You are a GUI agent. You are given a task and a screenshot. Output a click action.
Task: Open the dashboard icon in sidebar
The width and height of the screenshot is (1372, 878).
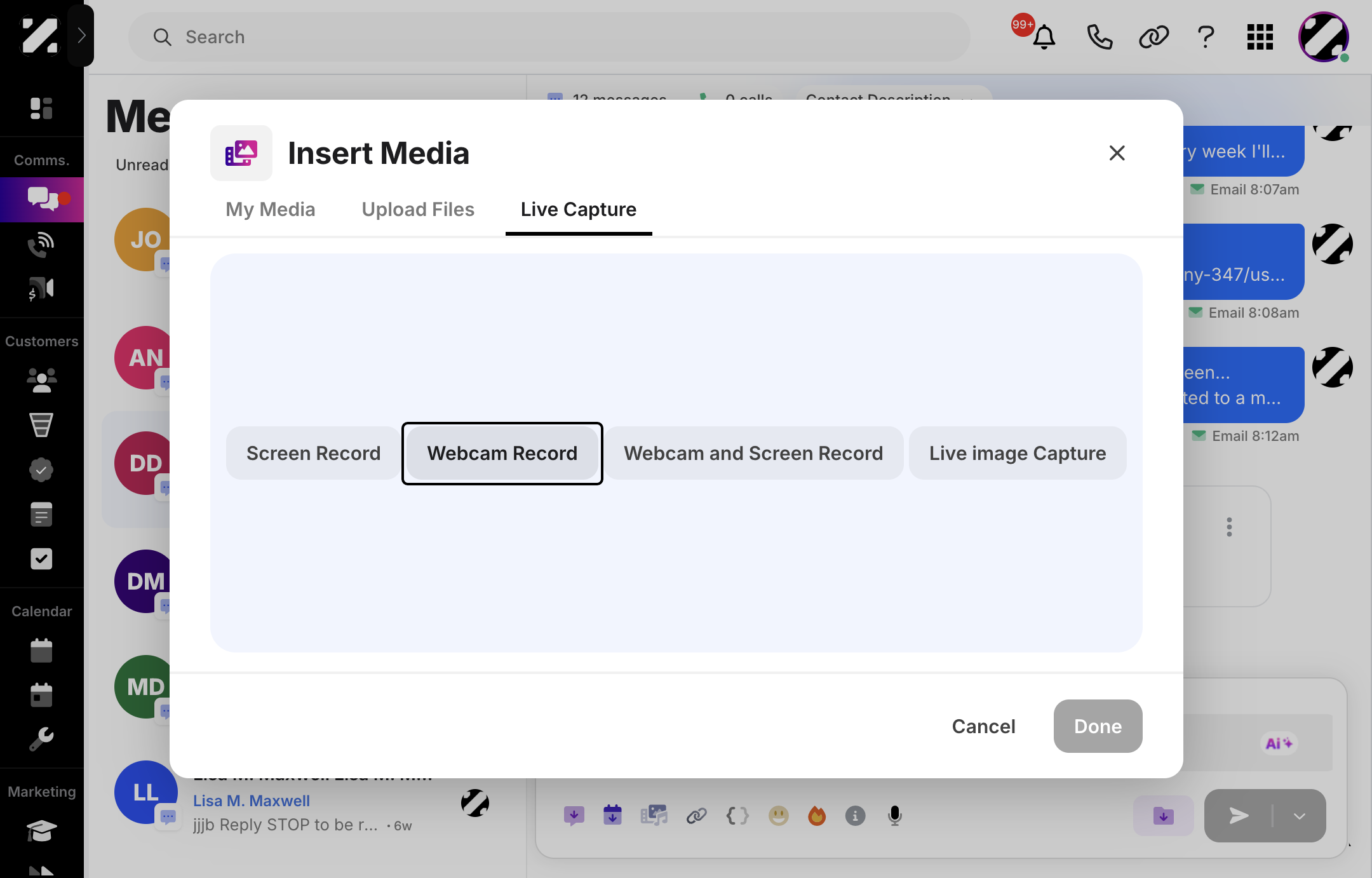pyautogui.click(x=41, y=109)
